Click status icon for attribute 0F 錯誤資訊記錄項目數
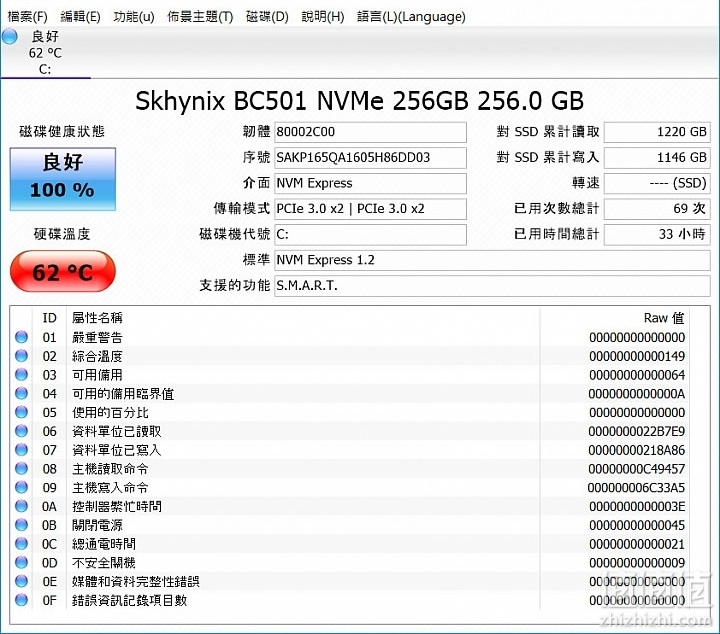 pyautogui.click(x=21, y=600)
